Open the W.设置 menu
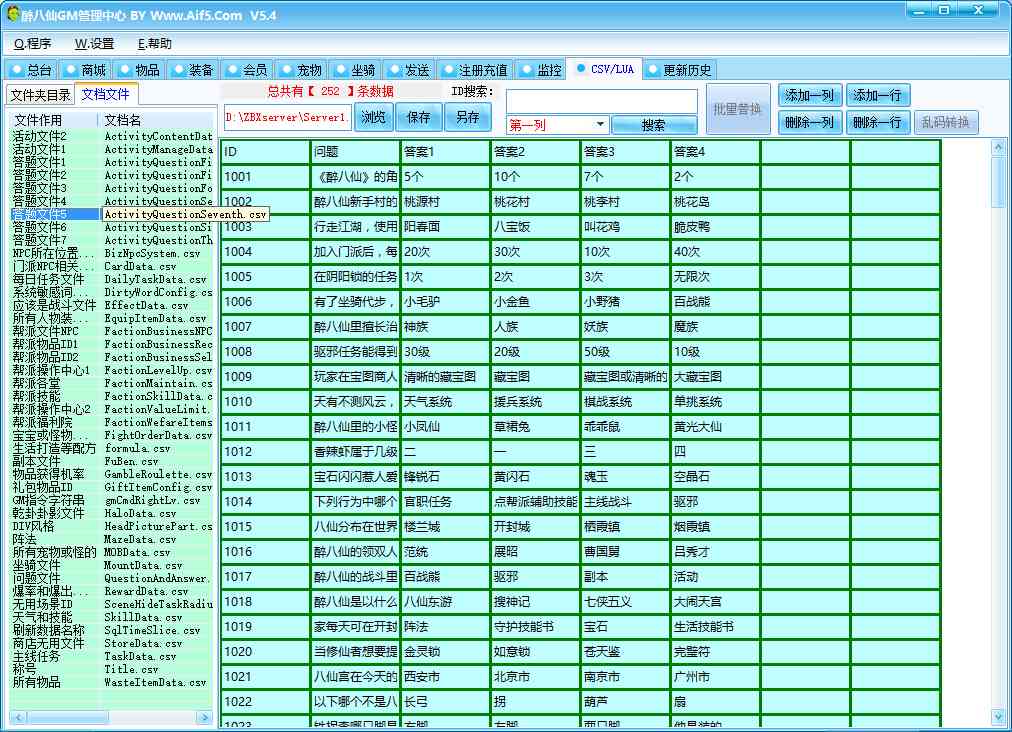This screenshot has width=1012, height=732. click(94, 44)
